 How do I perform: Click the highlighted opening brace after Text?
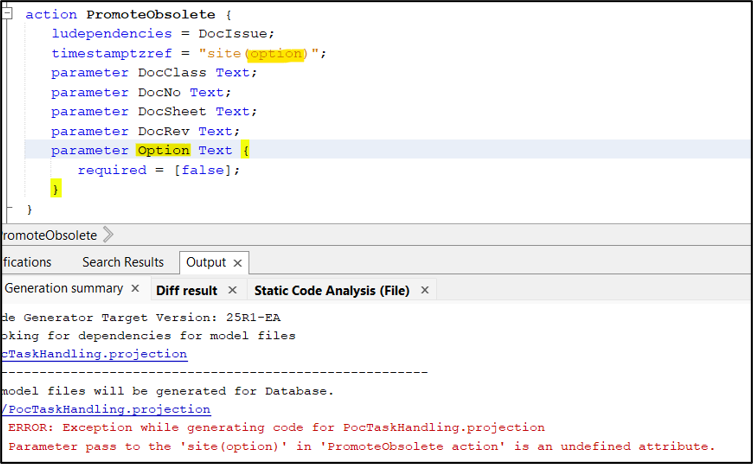point(245,150)
